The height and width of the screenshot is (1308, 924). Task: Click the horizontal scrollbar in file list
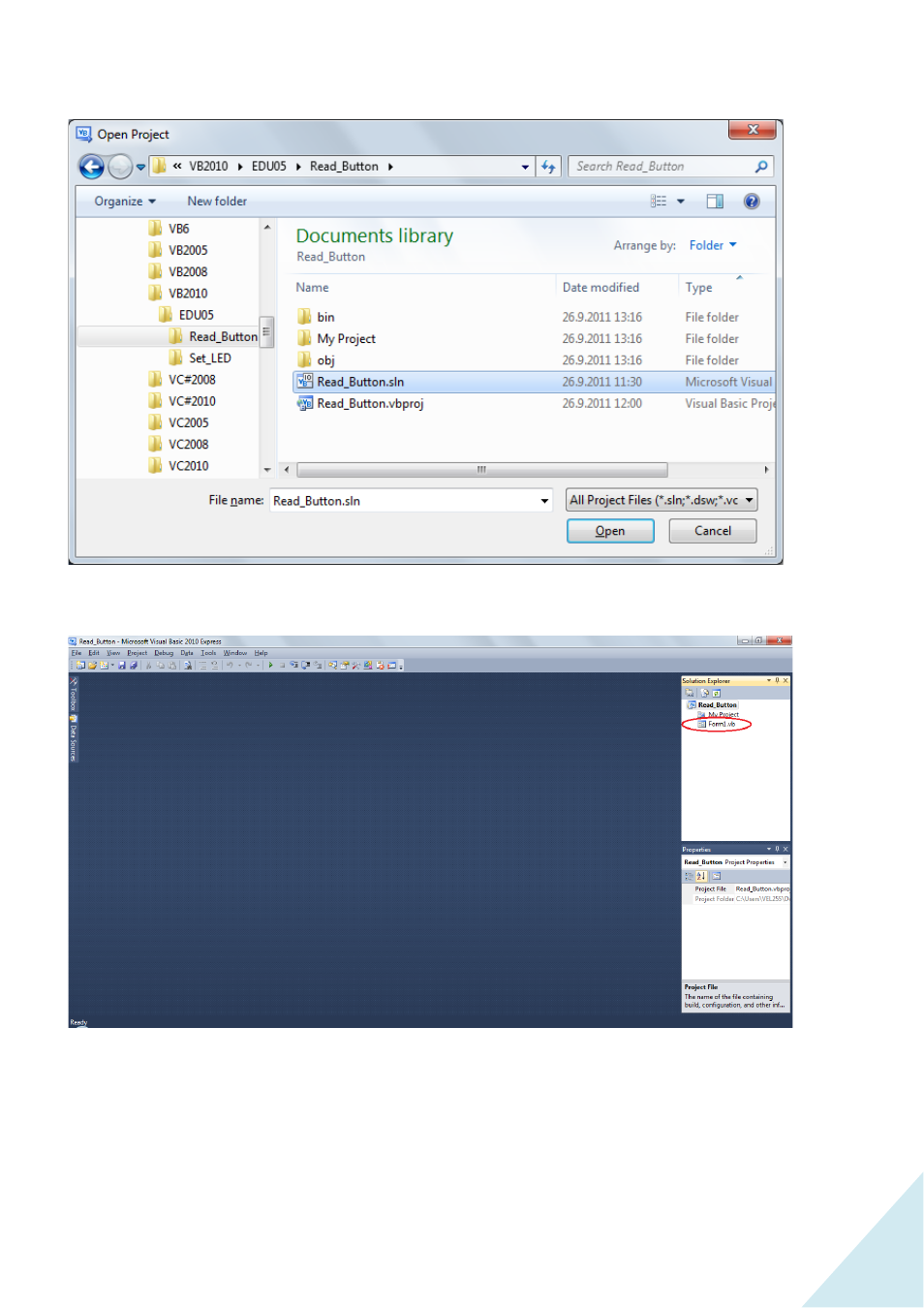click(x=481, y=470)
